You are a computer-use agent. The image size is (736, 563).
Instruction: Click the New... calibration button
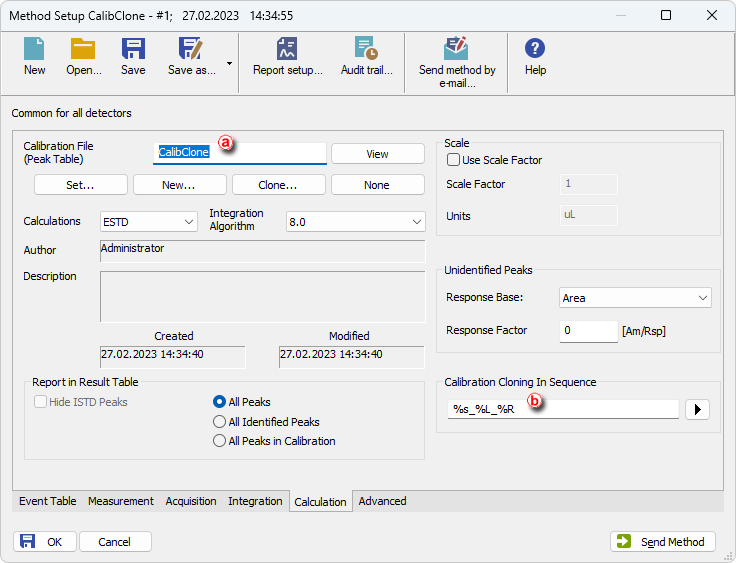tap(179, 185)
